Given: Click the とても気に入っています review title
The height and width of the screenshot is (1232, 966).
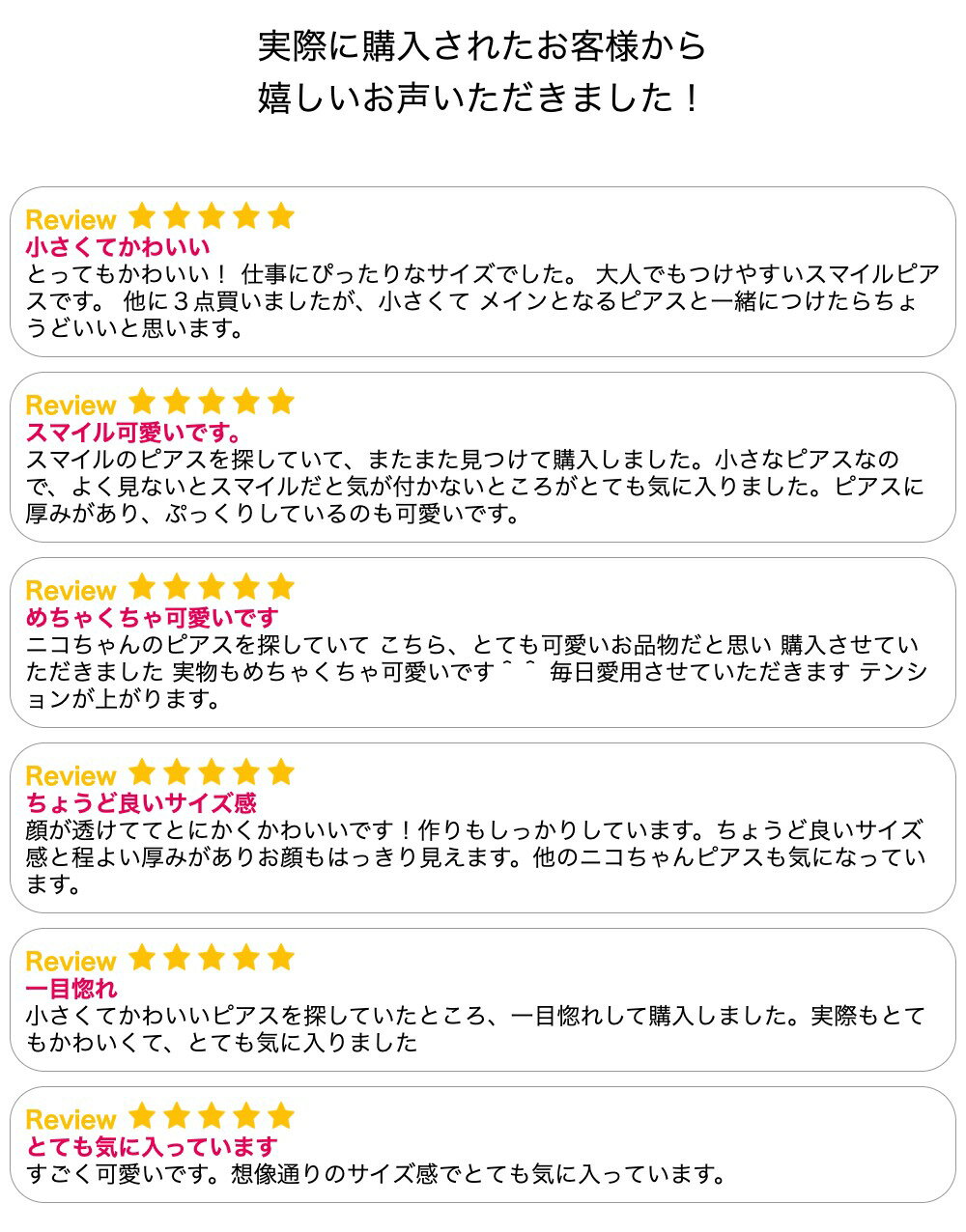Looking at the screenshot, I should click(x=152, y=1147).
